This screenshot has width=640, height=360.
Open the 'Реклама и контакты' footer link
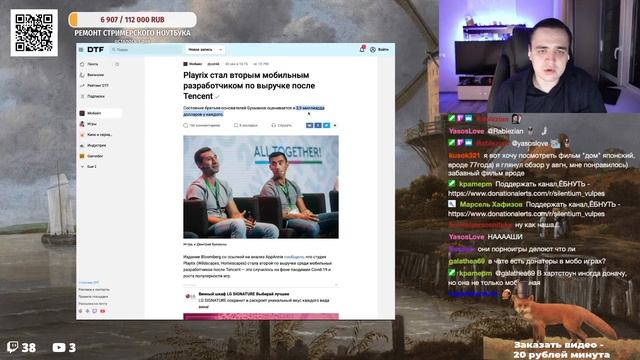tap(94, 289)
